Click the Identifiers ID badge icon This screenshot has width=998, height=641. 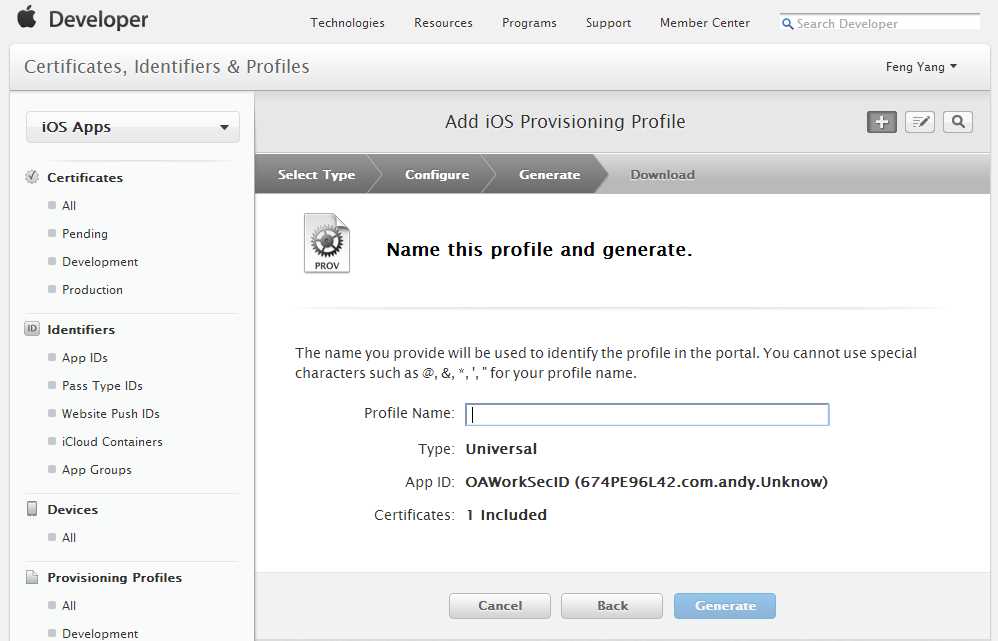(x=32, y=329)
